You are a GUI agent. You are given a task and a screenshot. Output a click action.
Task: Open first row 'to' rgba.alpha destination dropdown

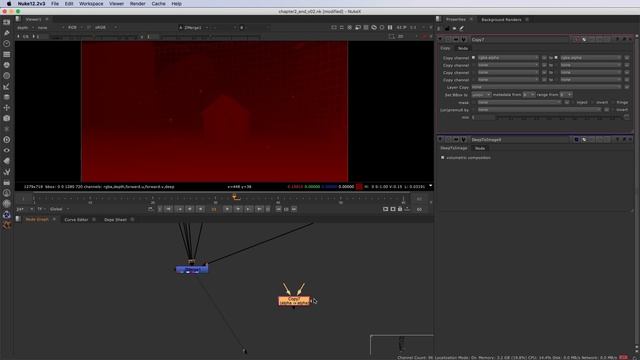pos(591,58)
